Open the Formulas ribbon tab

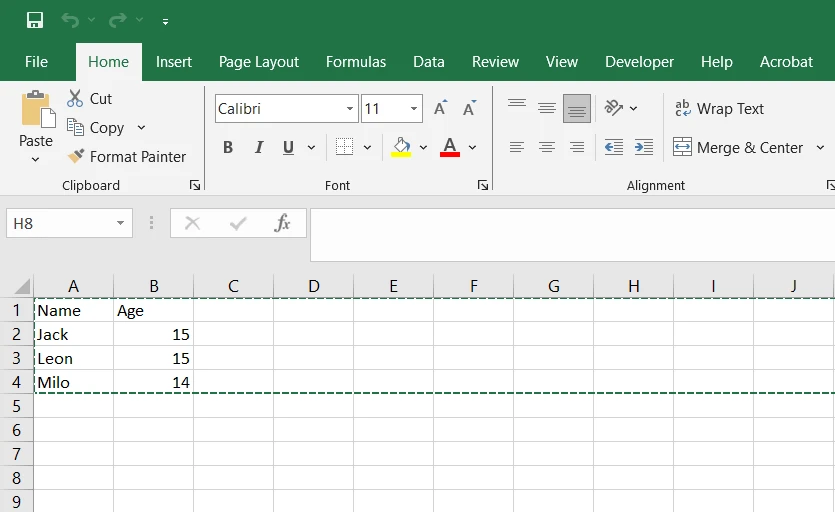355,61
